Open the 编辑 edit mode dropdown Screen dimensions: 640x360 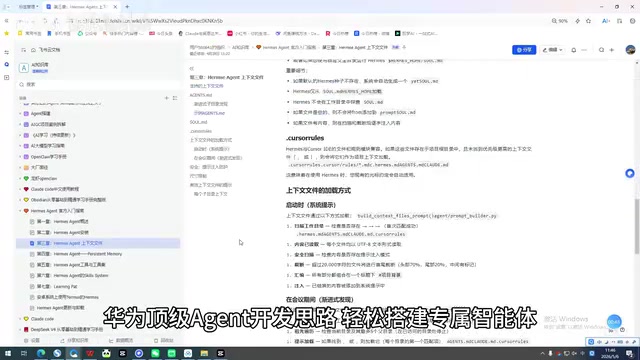click(x=552, y=50)
